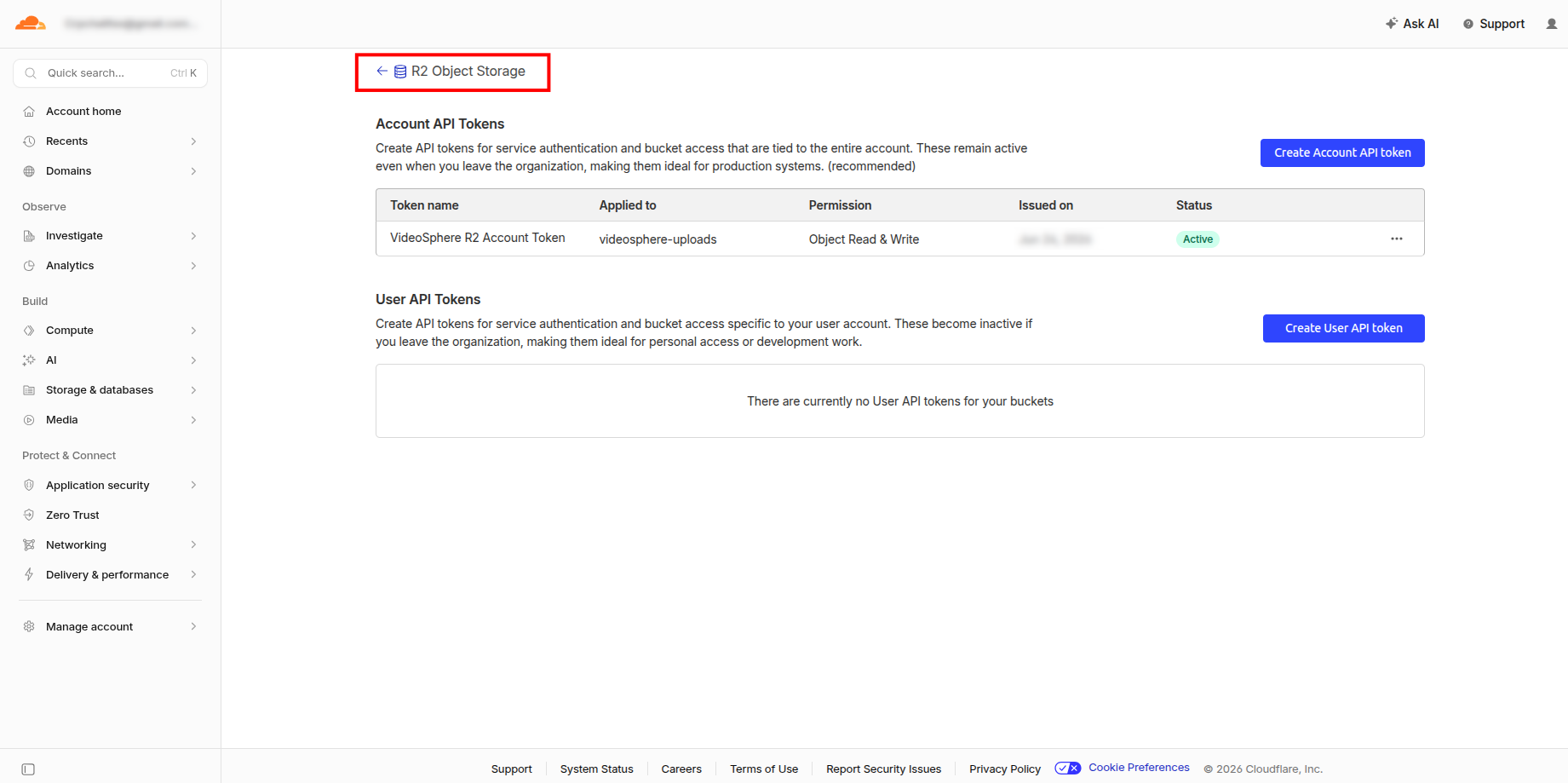The image size is (1568, 783).
Task: Expand the Networking chevron
Action: pos(194,544)
